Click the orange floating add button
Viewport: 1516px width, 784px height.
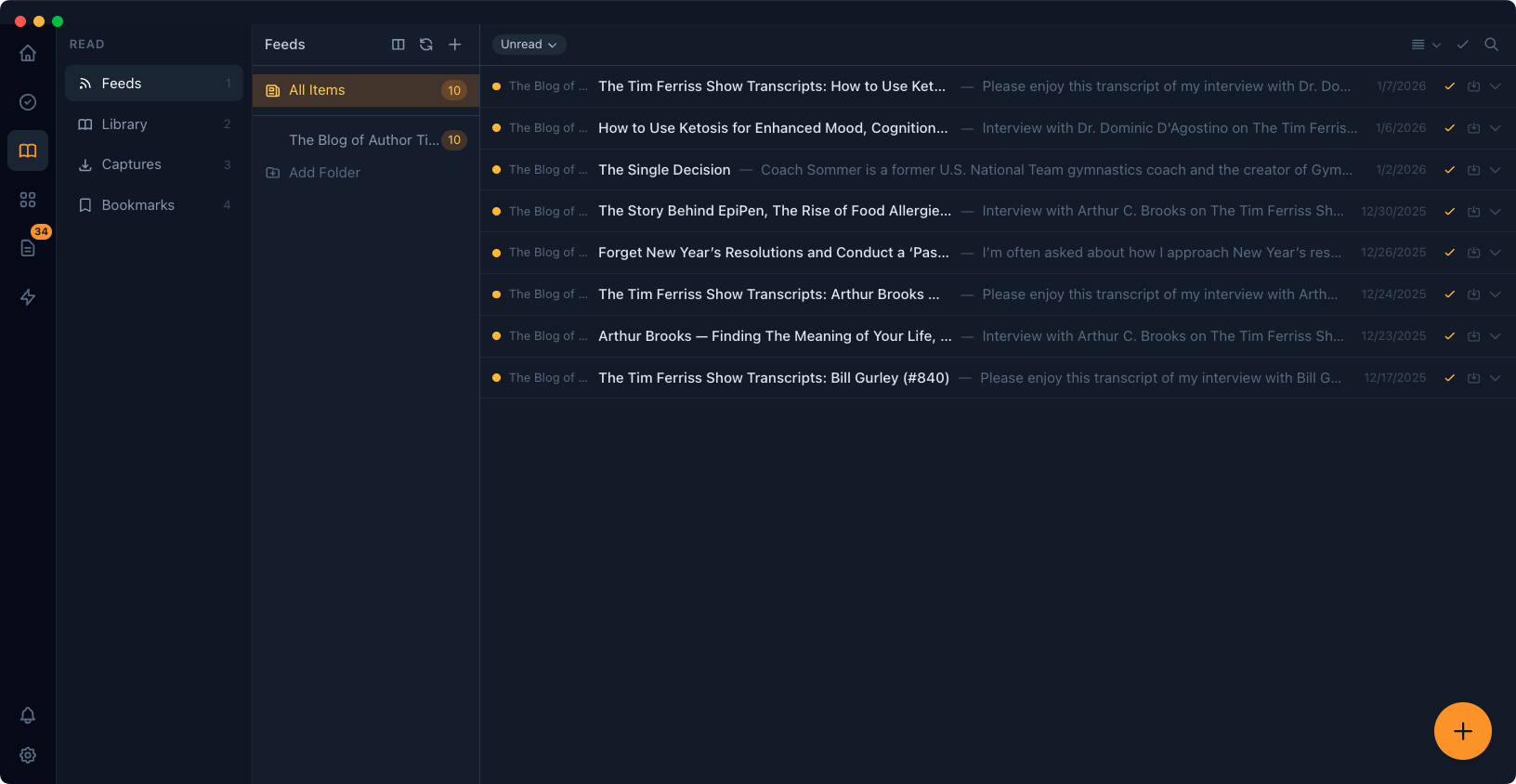coord(1463,731)
